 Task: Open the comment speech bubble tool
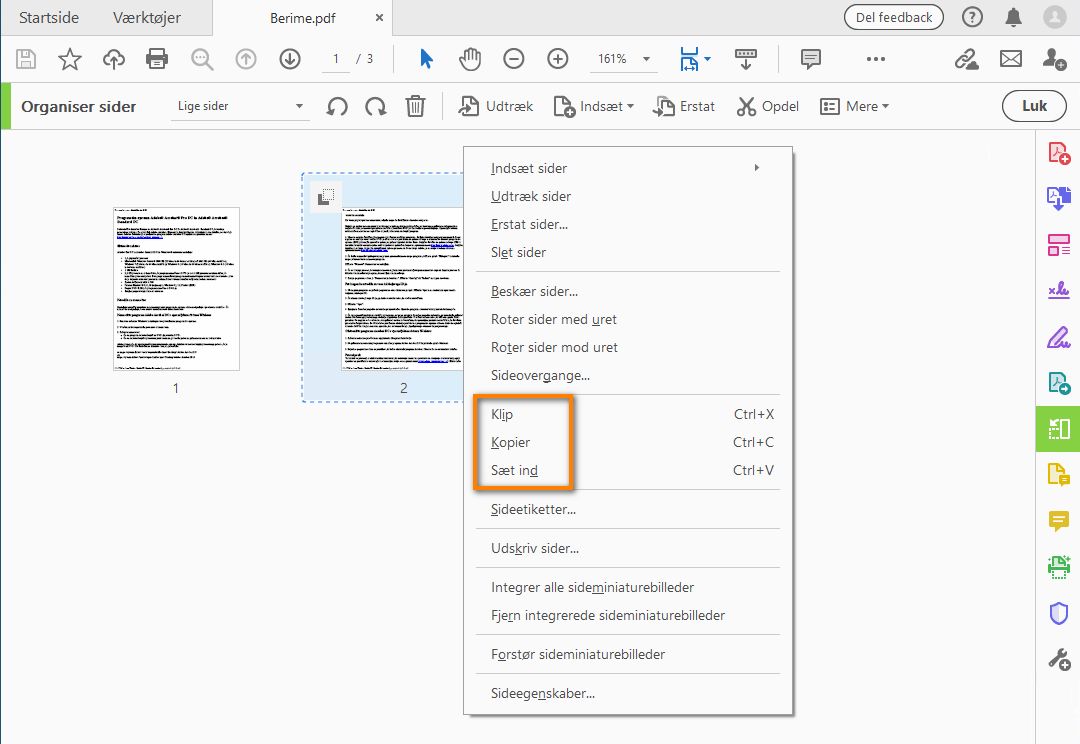click(x=811, y=59)
